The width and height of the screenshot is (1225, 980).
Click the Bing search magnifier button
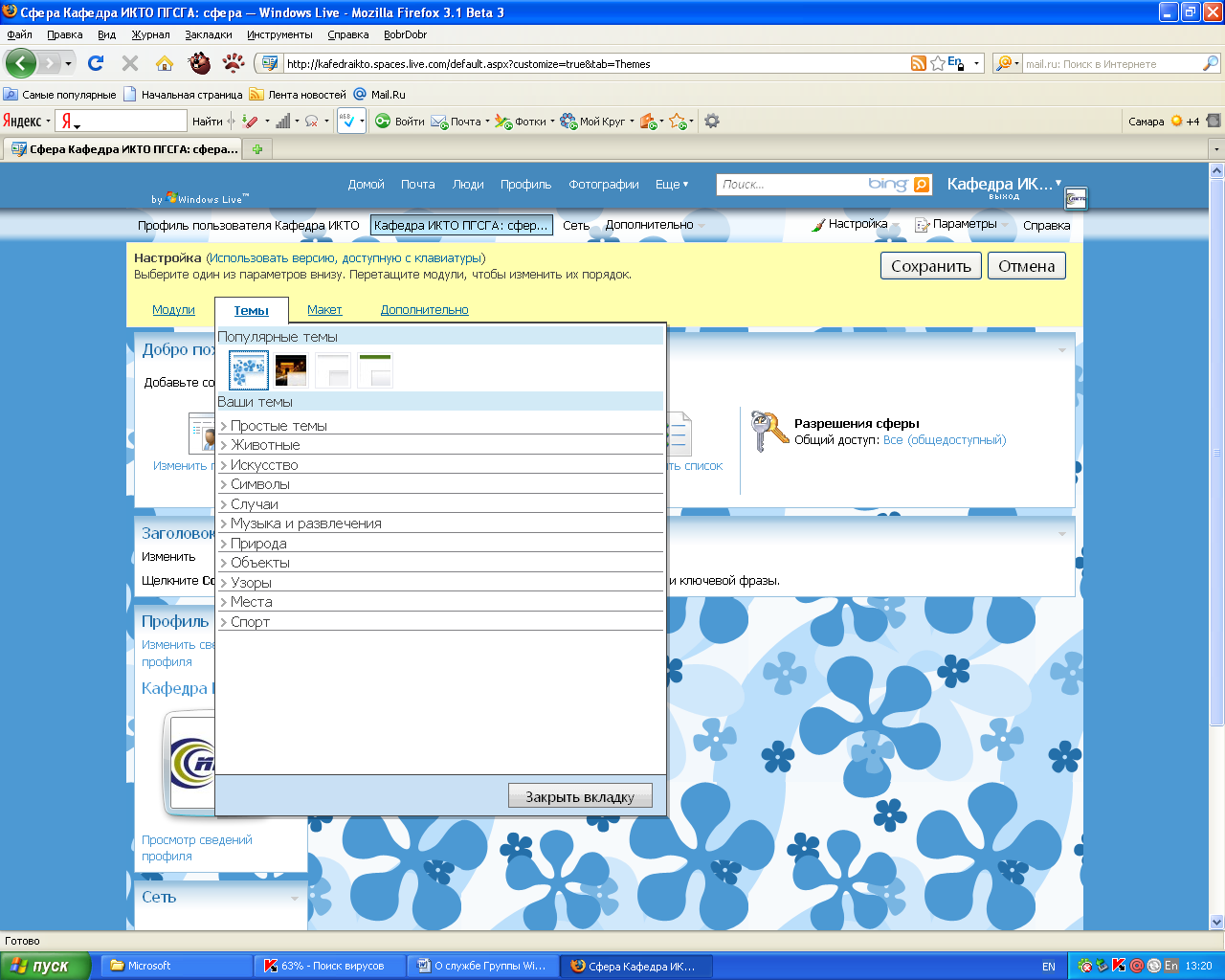922,185
